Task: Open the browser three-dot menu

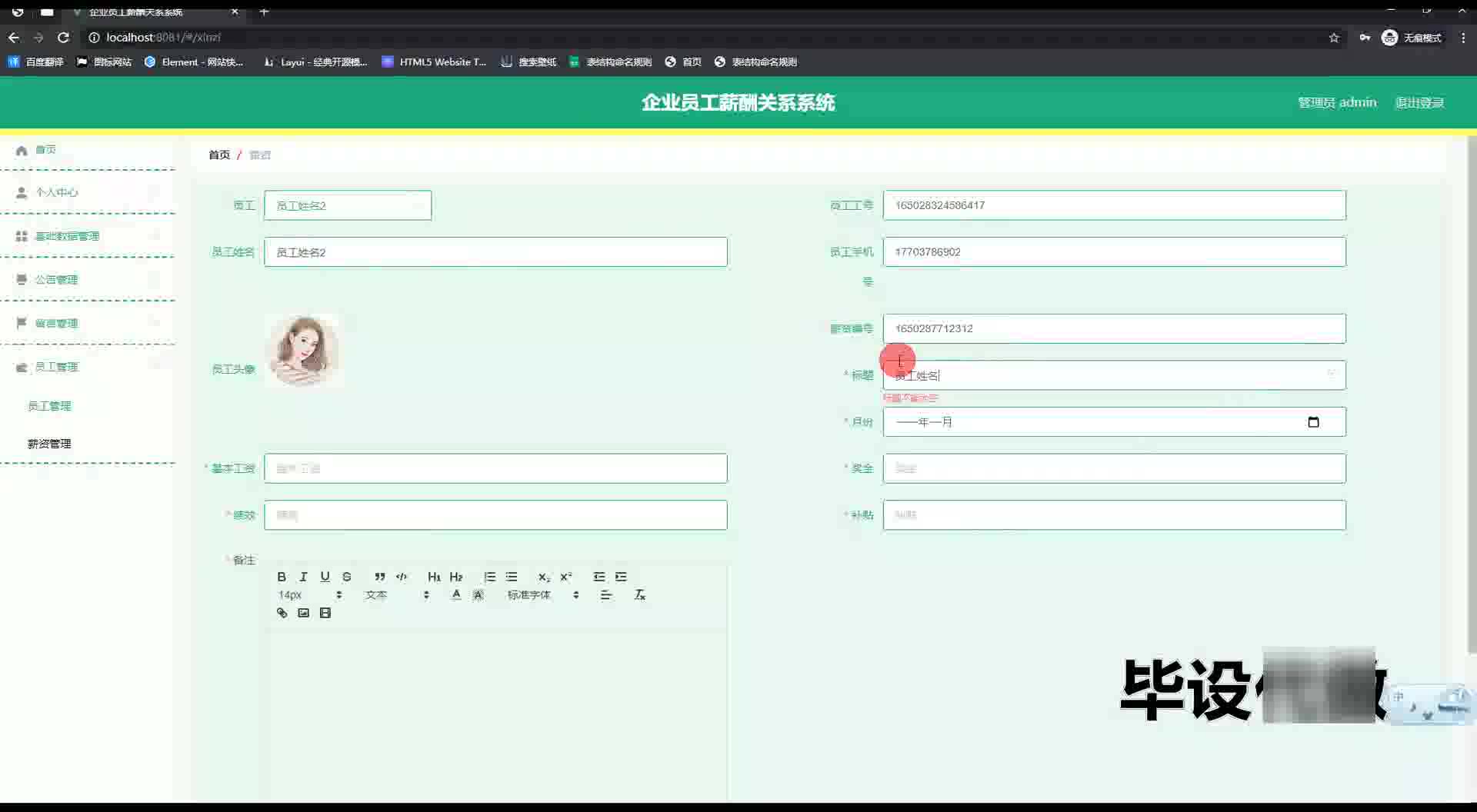Action: pos(1463,38)
